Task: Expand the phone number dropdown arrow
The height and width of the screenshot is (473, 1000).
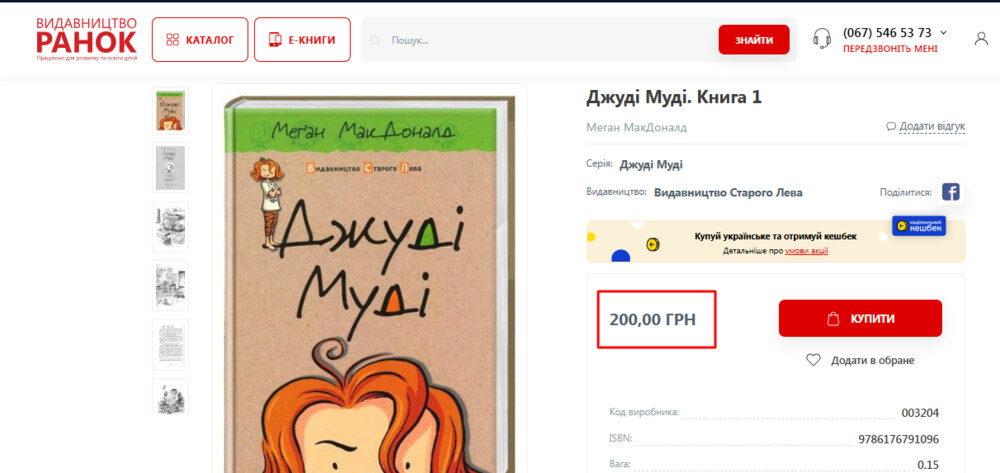Action: pos(943,32)
